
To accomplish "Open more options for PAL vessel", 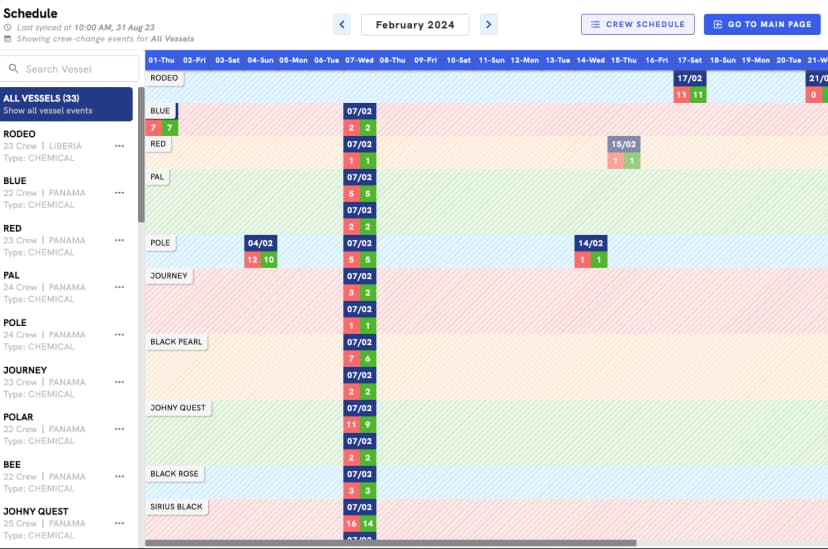I will point(119,287).
